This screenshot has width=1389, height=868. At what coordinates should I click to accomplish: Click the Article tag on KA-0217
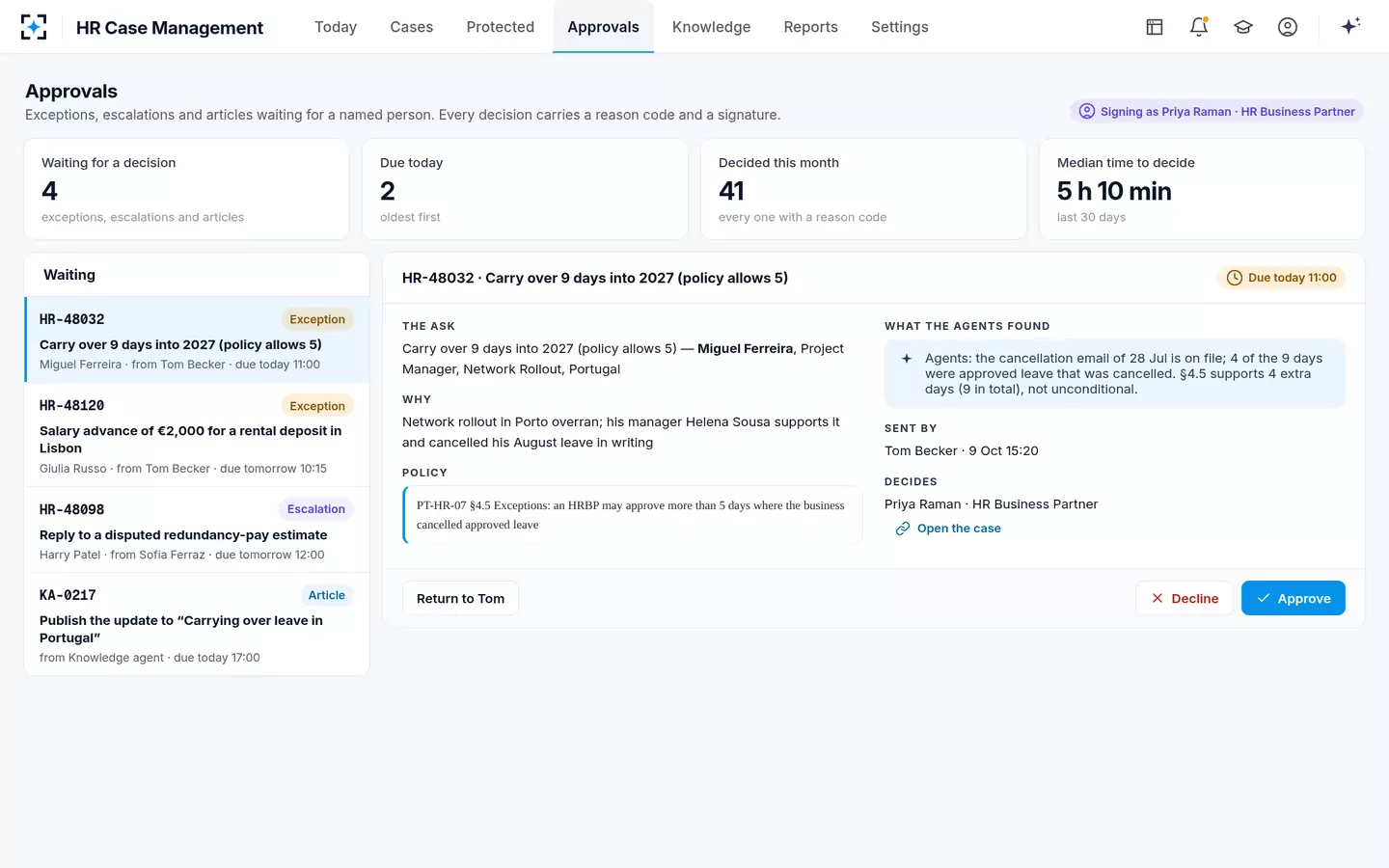pos(327,595)
